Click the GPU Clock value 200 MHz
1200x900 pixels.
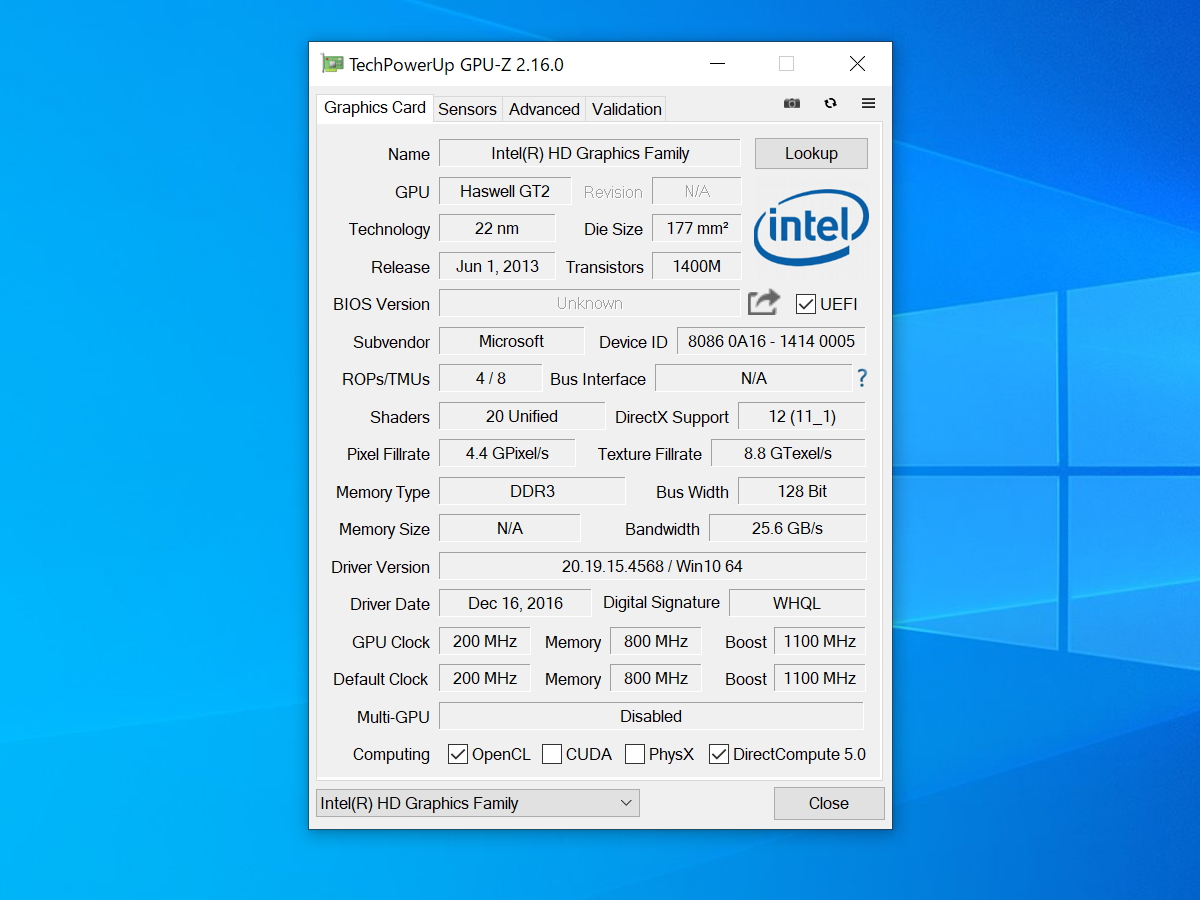(485, 641)
